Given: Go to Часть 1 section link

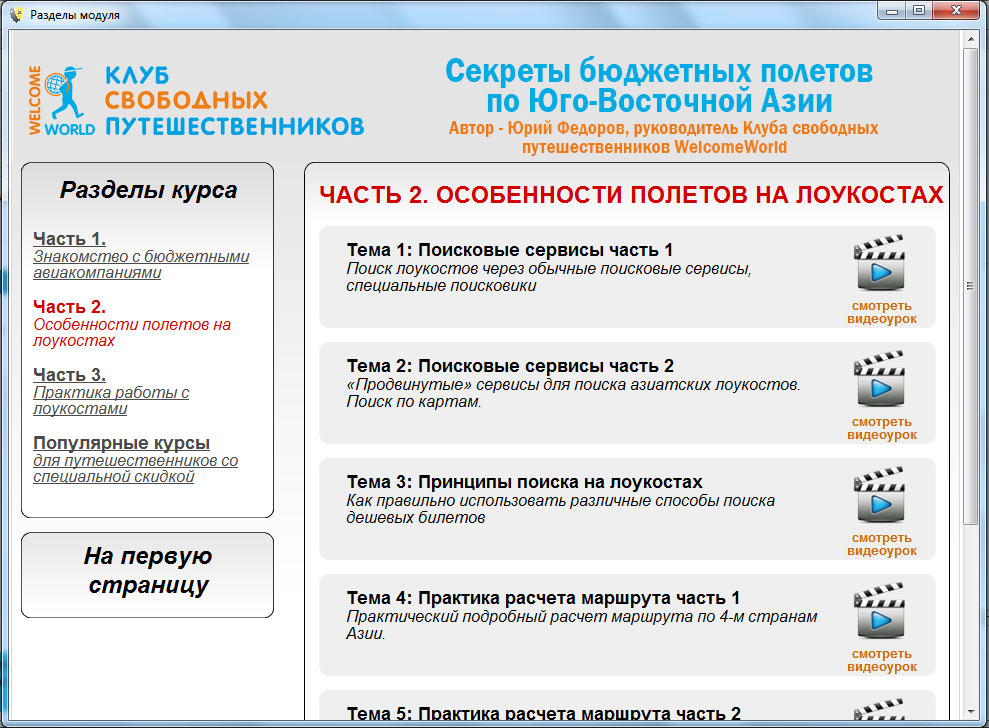Looking at the screenshot, I should (x=69, y=238).
